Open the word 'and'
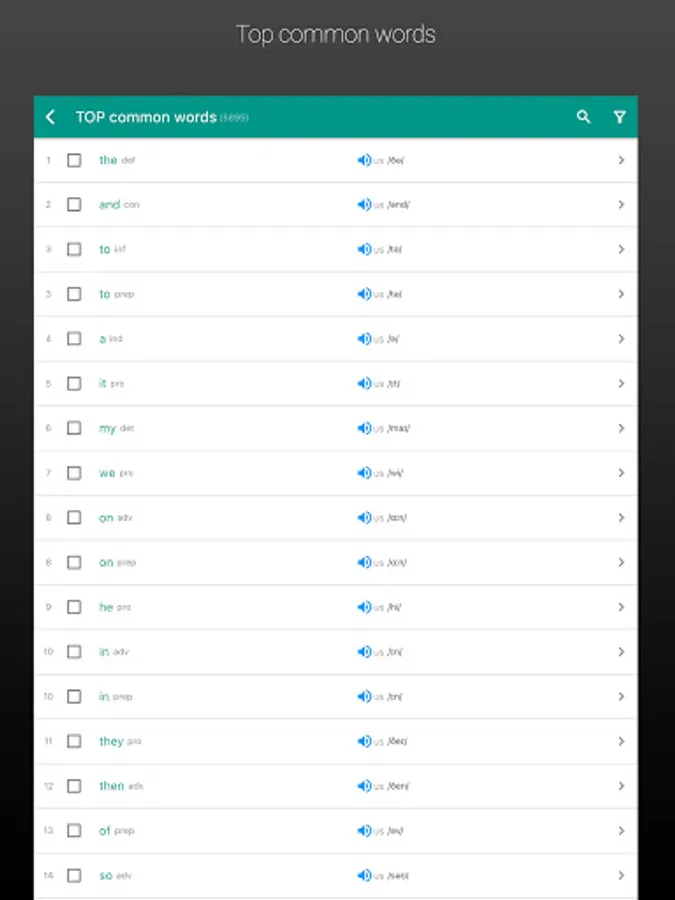 coord(109,205)
